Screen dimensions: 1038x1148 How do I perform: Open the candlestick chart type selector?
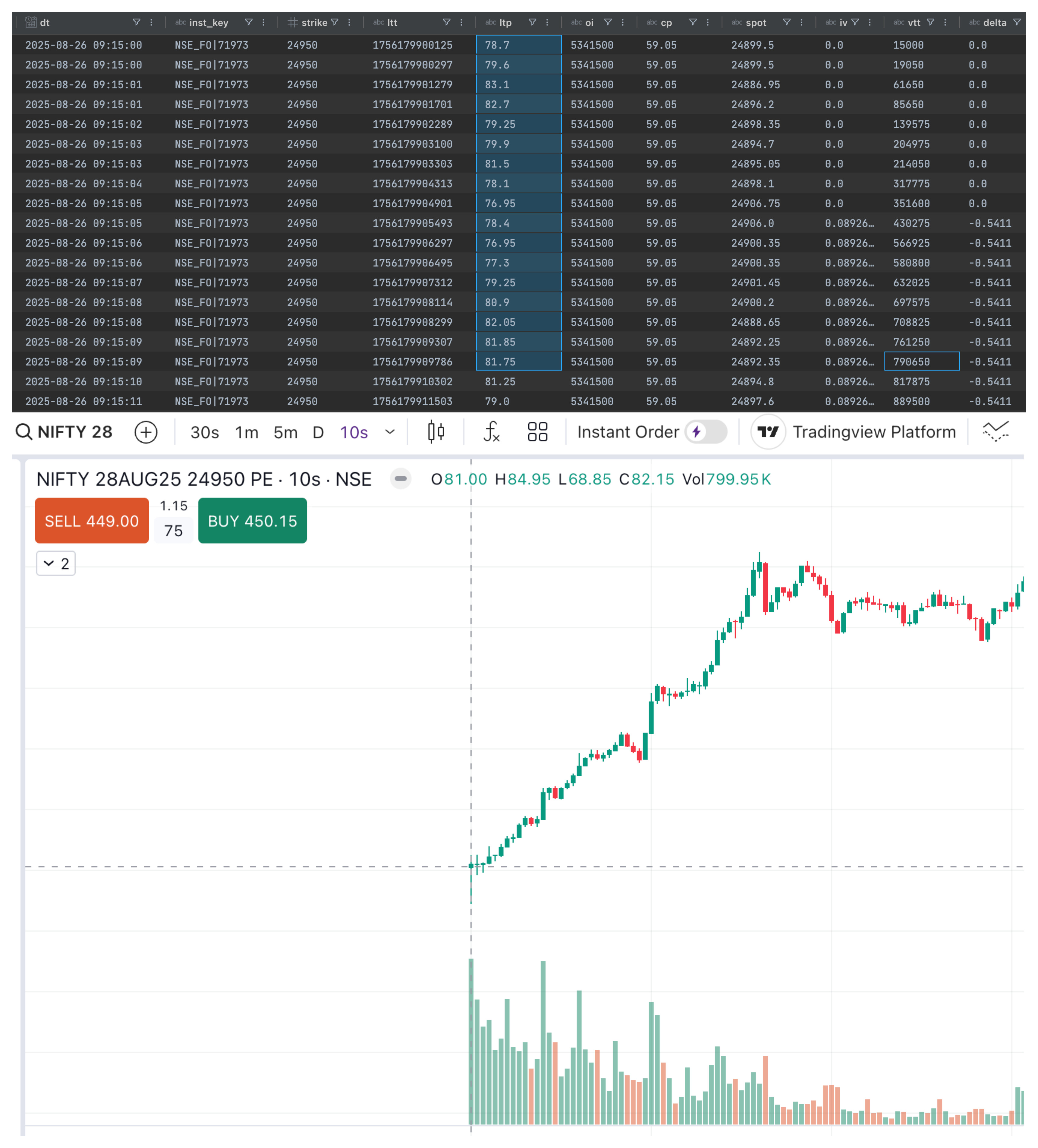(436, 432)
